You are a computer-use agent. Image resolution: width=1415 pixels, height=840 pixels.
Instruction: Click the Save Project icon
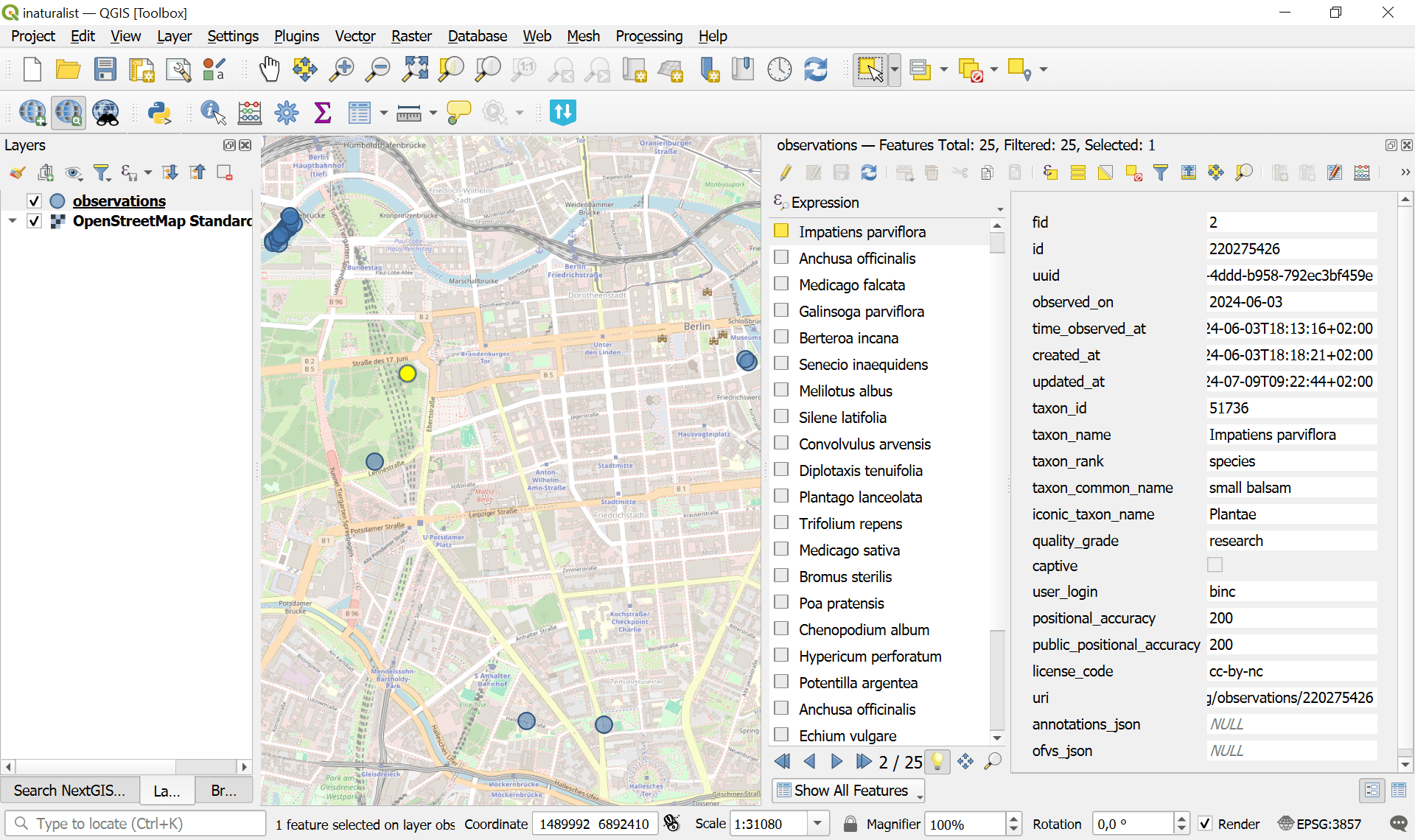click(x=105, y=69)
